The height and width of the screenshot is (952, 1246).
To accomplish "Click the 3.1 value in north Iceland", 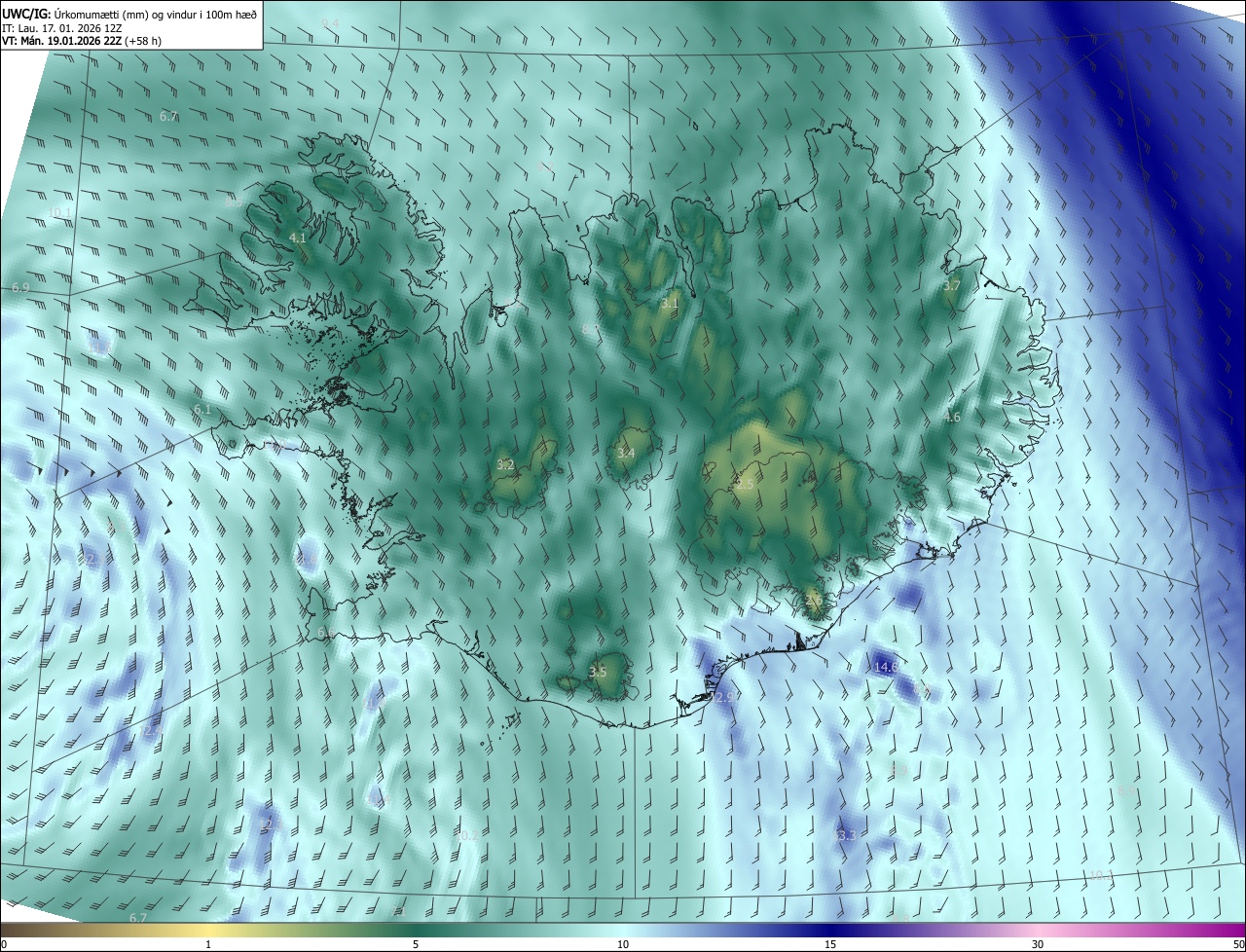I will (x=669, y=304).
